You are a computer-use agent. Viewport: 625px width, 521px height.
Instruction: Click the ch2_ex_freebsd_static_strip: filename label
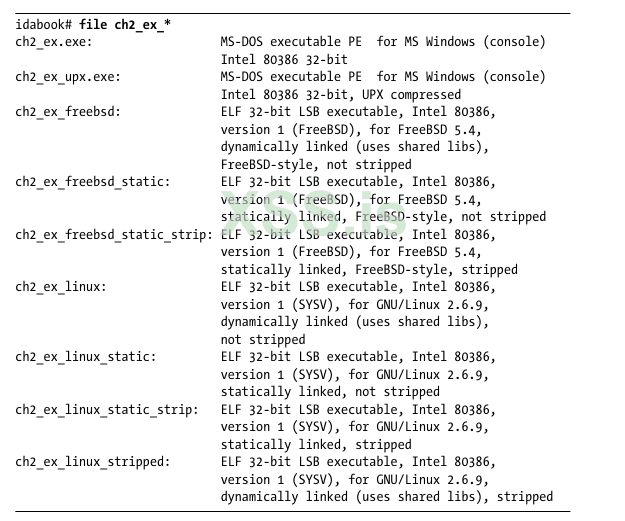point(113,235)
